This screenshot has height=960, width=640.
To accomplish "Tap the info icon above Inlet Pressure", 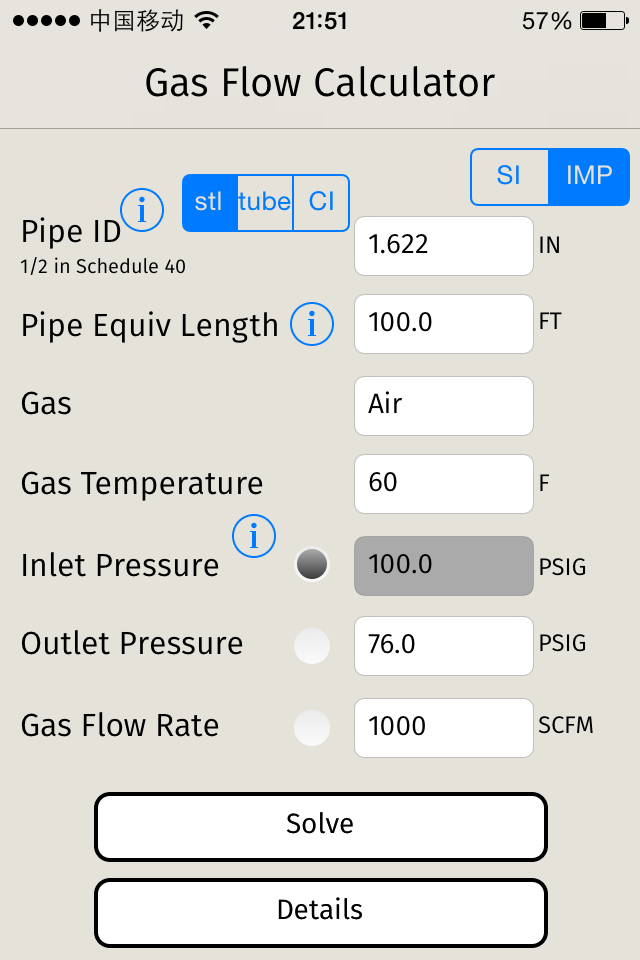I will [254, 537].
